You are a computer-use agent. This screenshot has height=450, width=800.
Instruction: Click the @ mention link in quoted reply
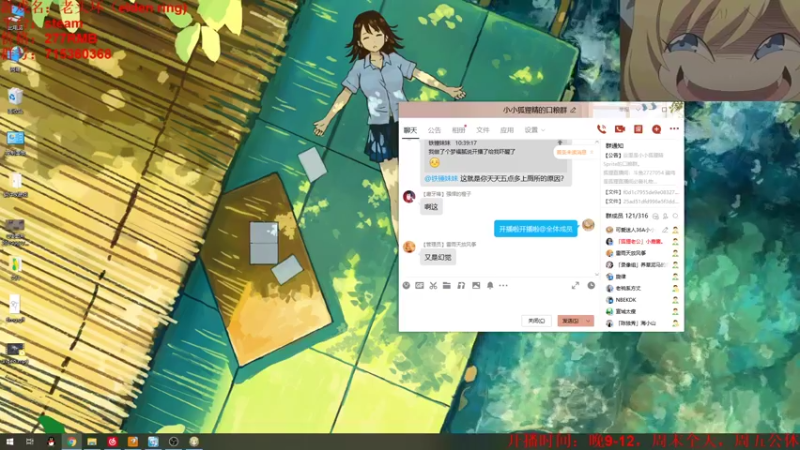point(441,178)
